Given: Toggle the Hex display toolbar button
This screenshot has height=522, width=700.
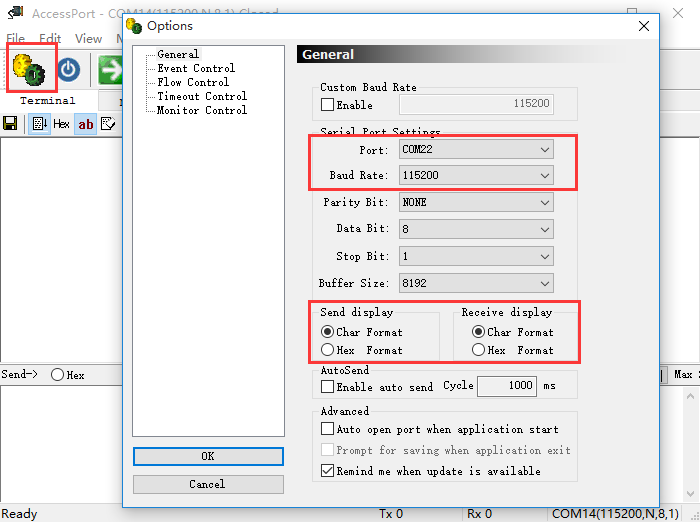Looking at the screenshot, I should [x=61, y=124].
